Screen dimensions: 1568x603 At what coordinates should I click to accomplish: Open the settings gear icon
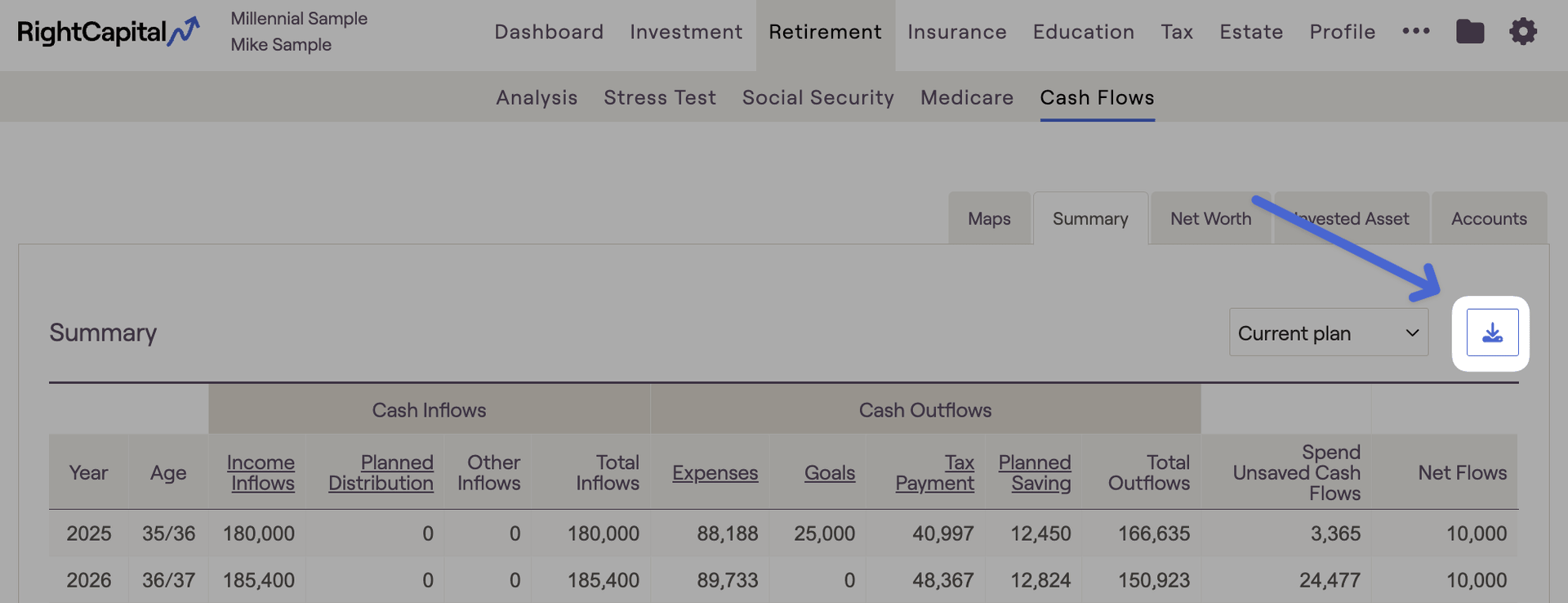tap(1522, 32)
